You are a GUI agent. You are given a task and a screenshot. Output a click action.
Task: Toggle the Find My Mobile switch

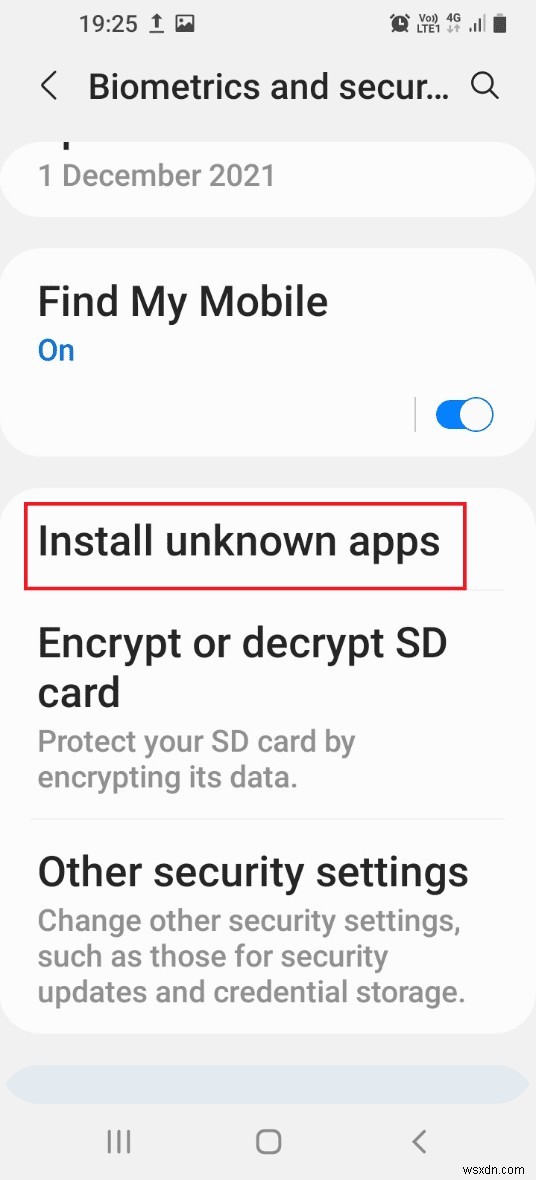point(464,415)
